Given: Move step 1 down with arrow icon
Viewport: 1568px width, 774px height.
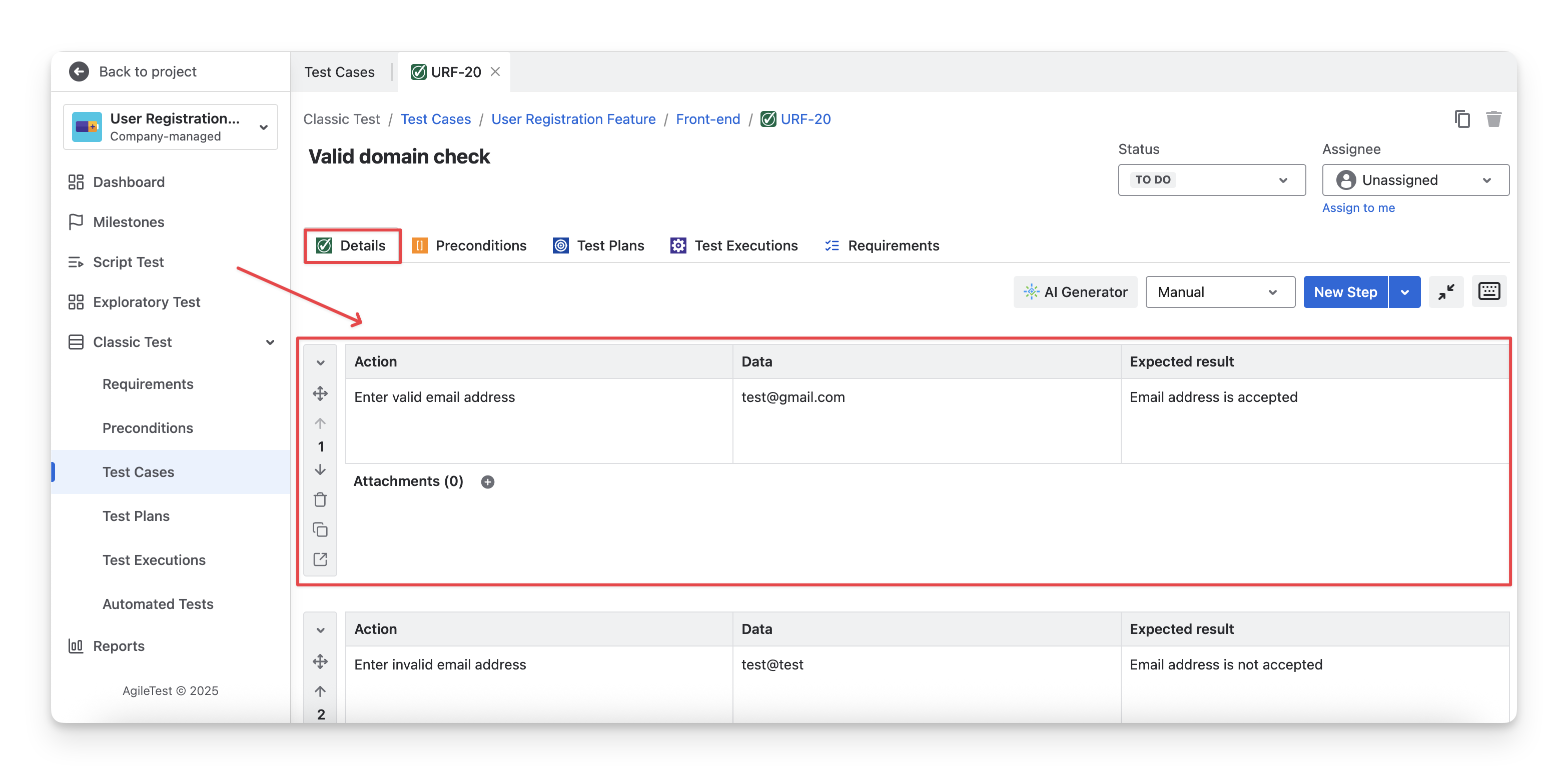Looking at the screenshot, I should point(320,470).
